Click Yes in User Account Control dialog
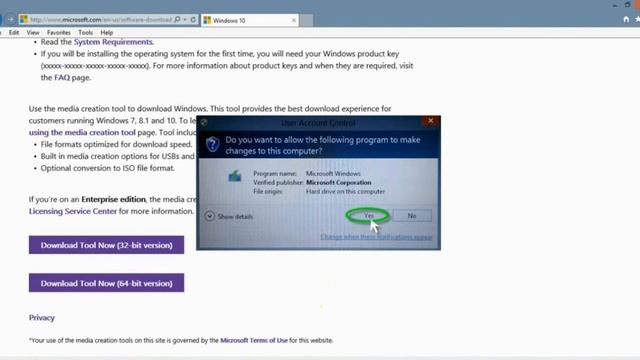Screen dimensions: 640x360 [x=369, y=216]
